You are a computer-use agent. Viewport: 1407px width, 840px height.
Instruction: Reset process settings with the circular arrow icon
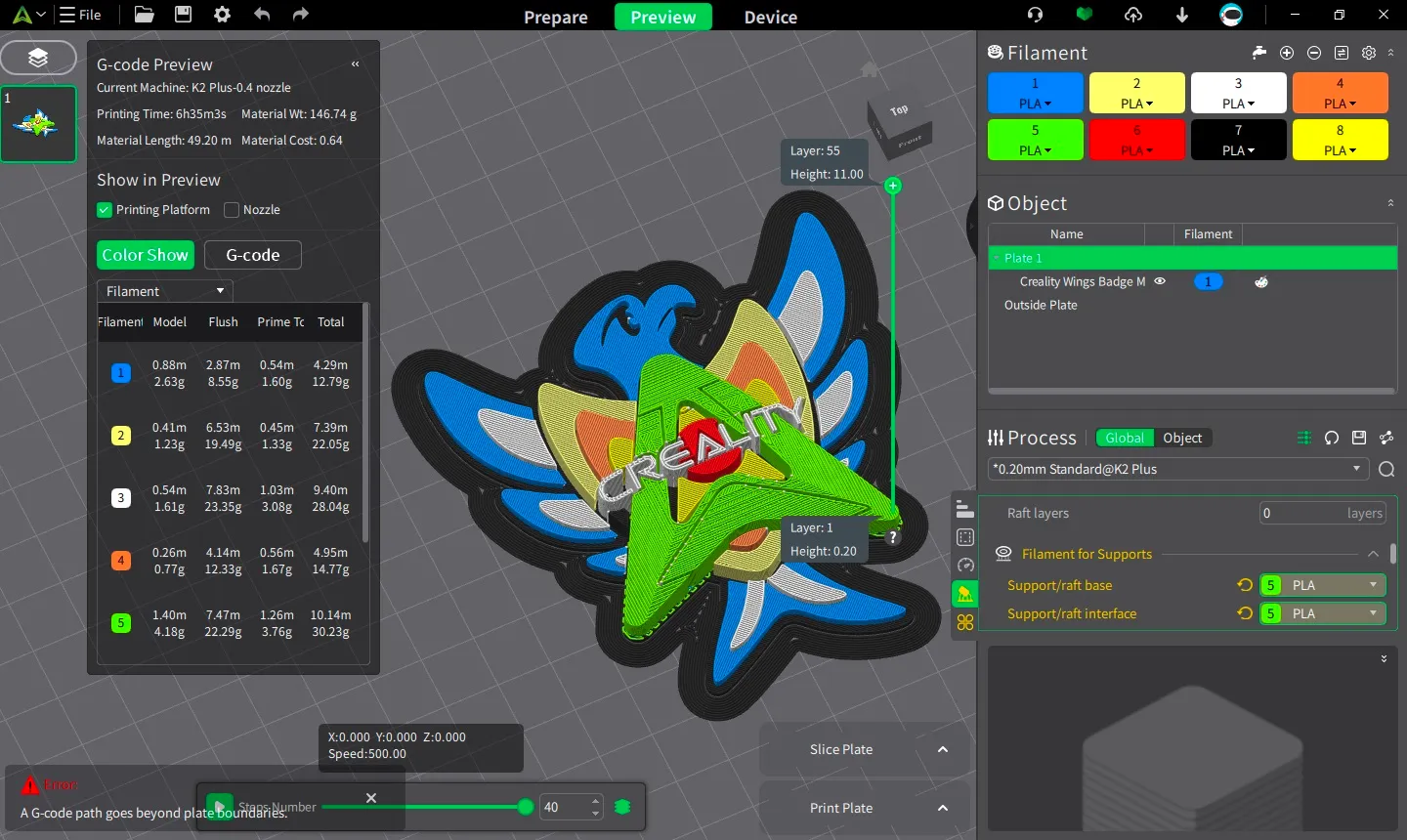(1331, 438)
